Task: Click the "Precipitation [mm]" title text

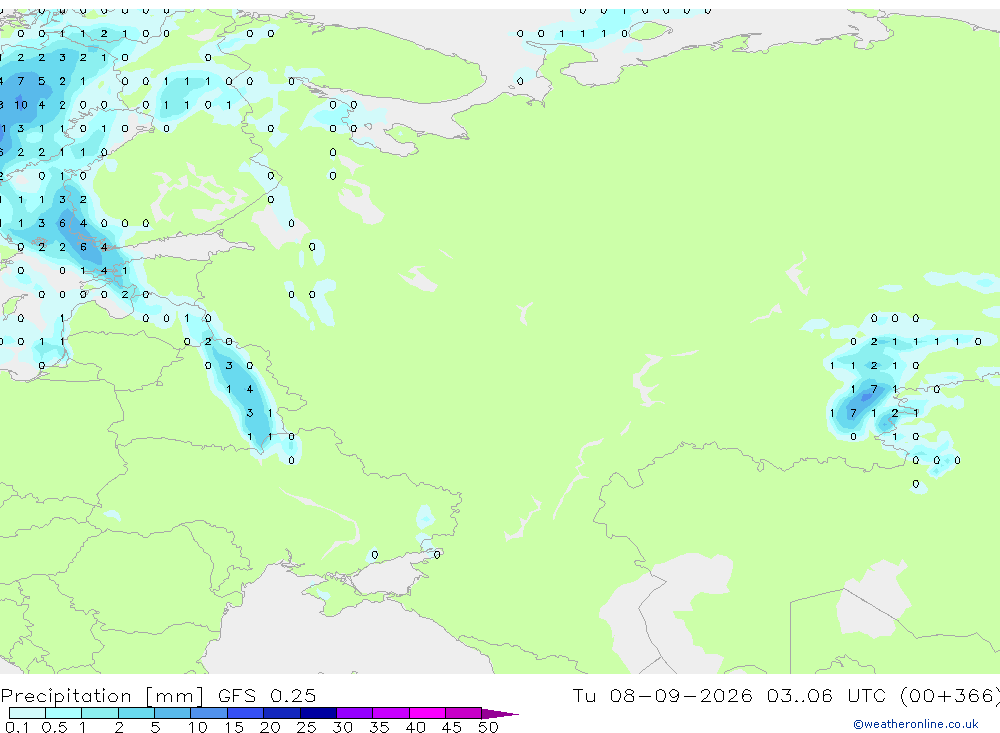Action: click(x=102, y=696)
